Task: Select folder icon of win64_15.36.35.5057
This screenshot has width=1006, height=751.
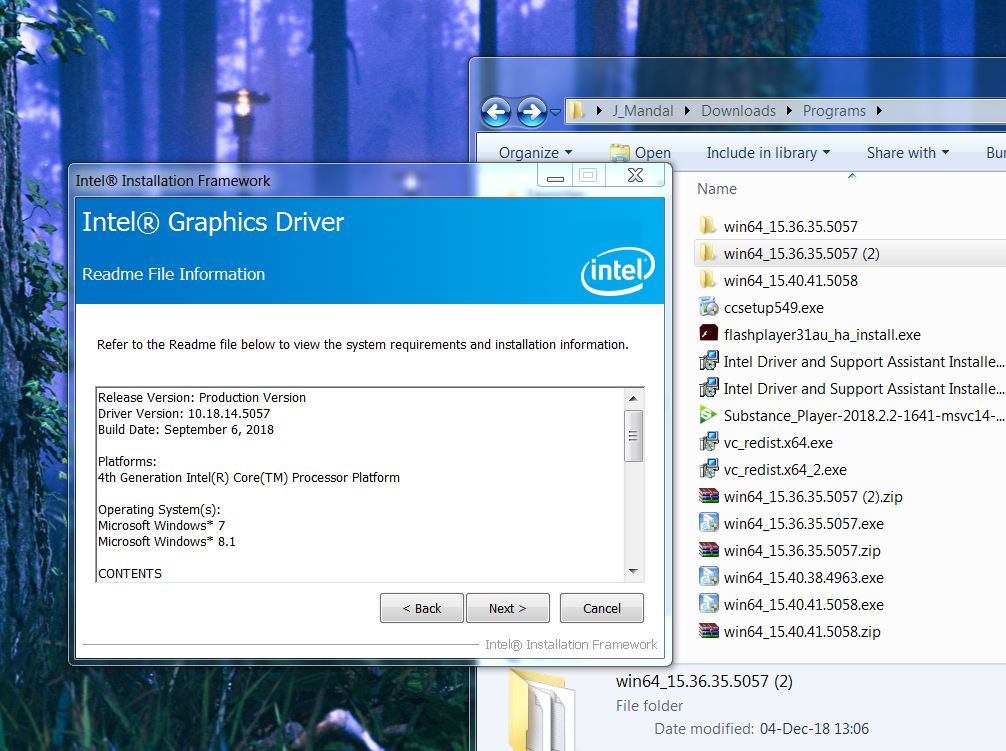Action: coord(708,225)
